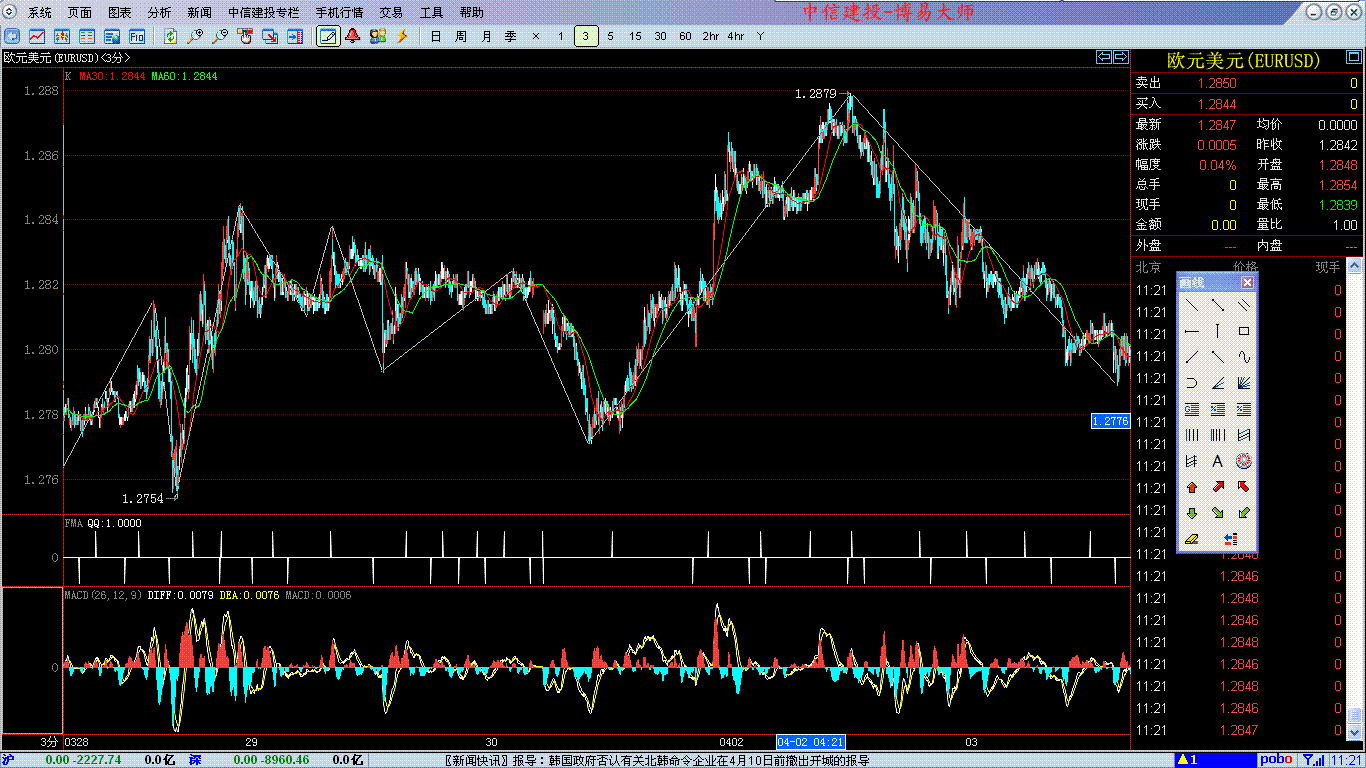Image resolution: width=1366 pixels, height=768 pixels.
Task: Place a red up-right arrow marker
Action: pos(1218,487)
